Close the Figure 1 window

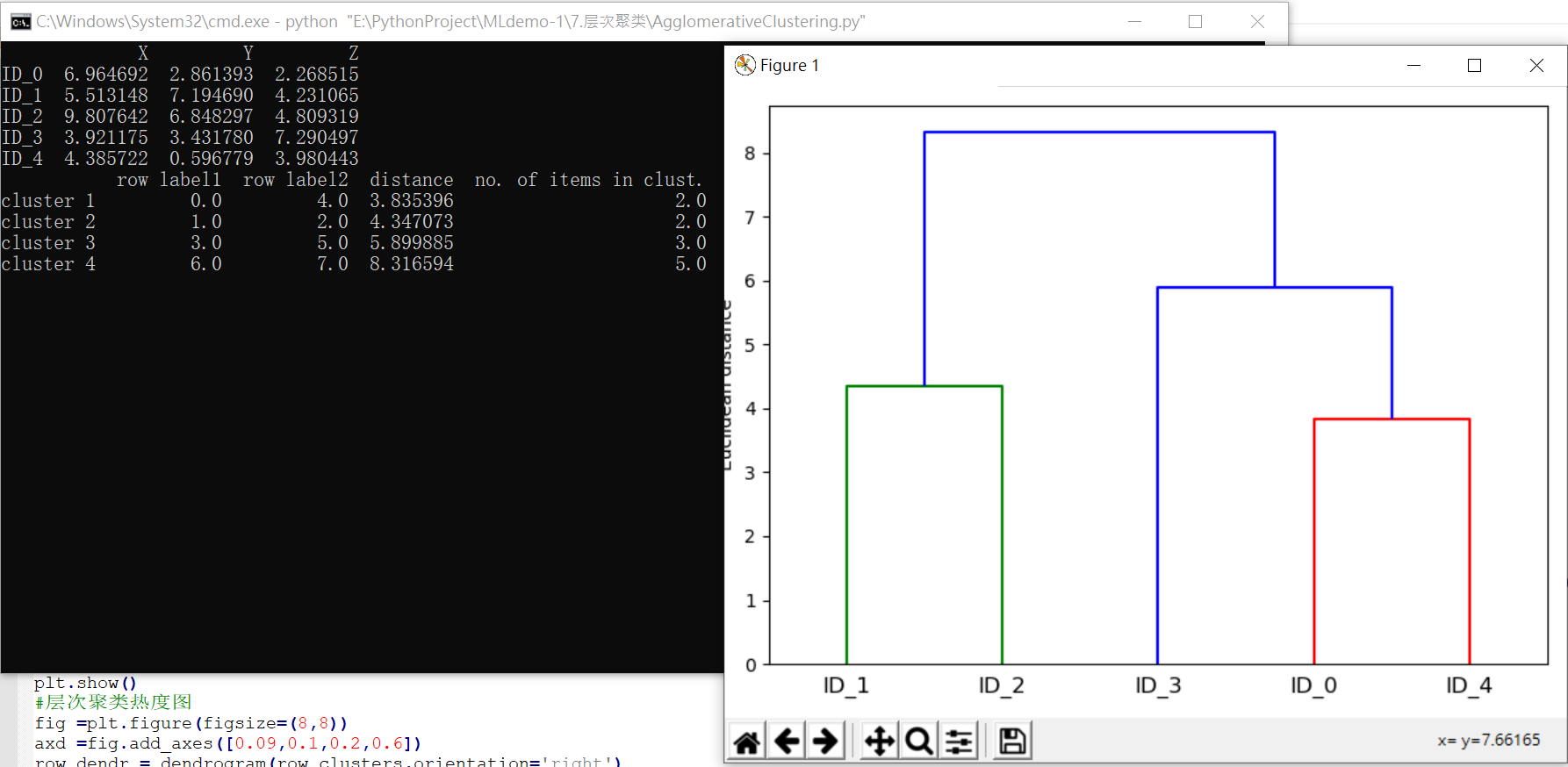[x=1536, y=66]
